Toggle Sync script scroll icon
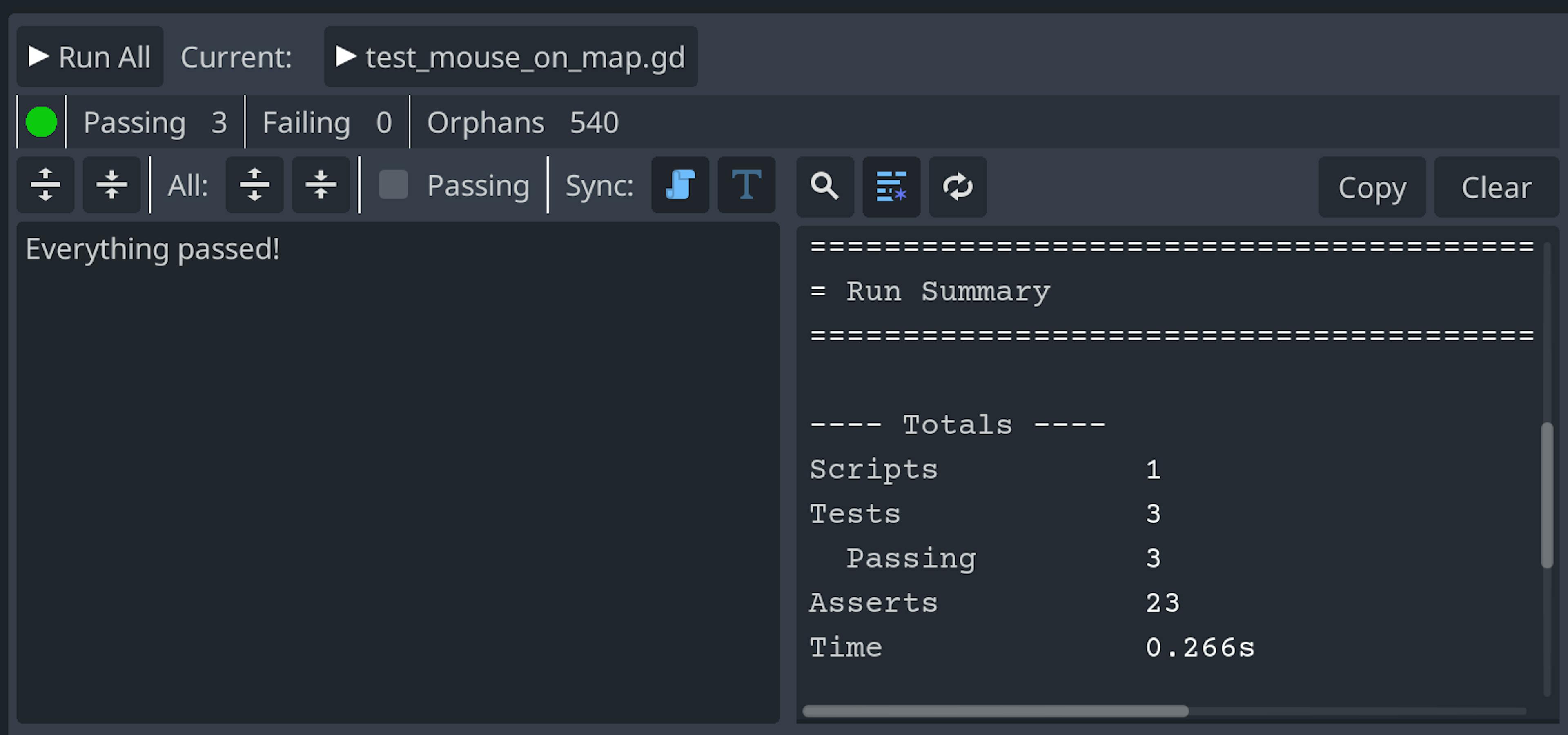The image size is (1568, 735). (x=680, y=185)
